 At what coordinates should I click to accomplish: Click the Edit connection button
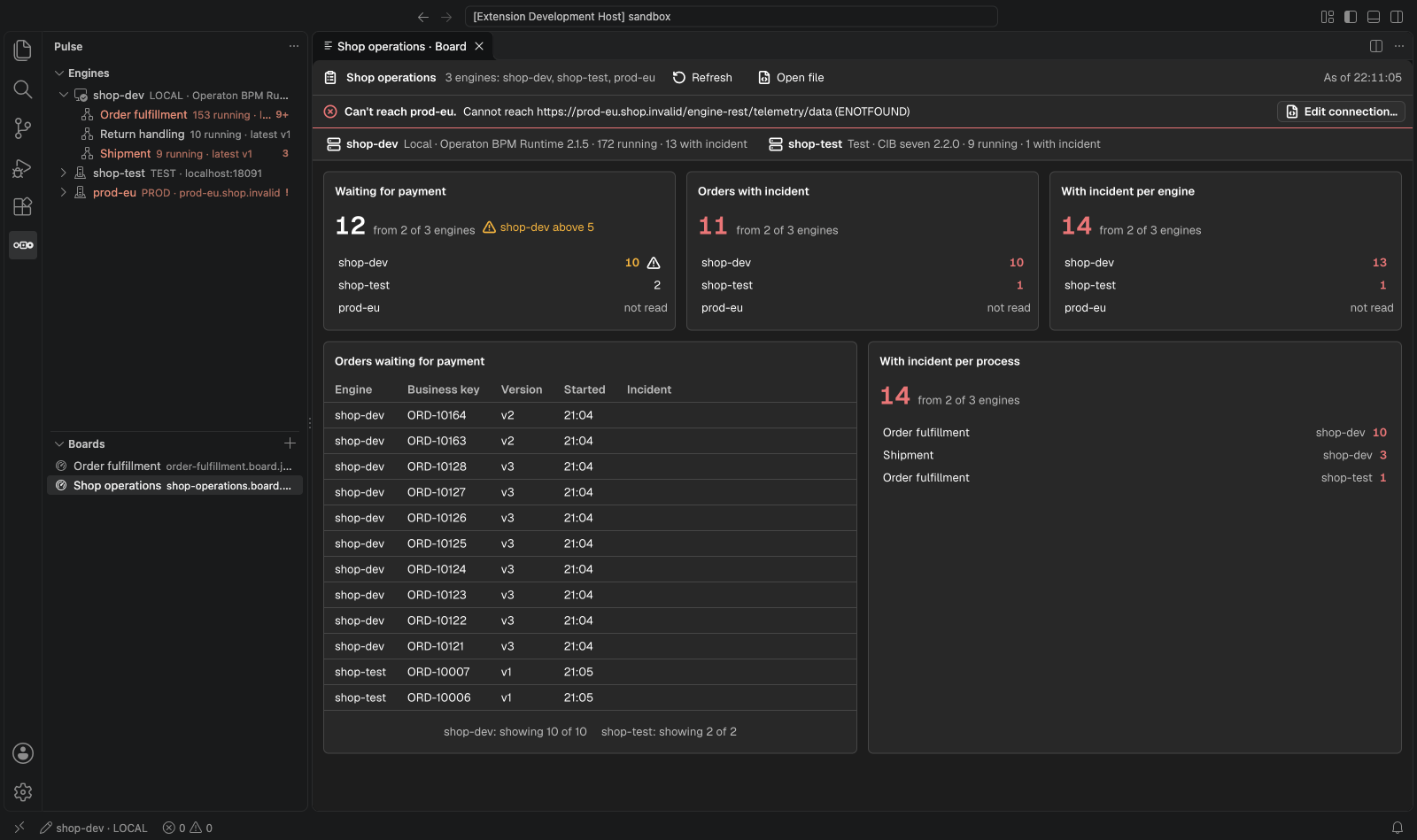point(1341,112)
